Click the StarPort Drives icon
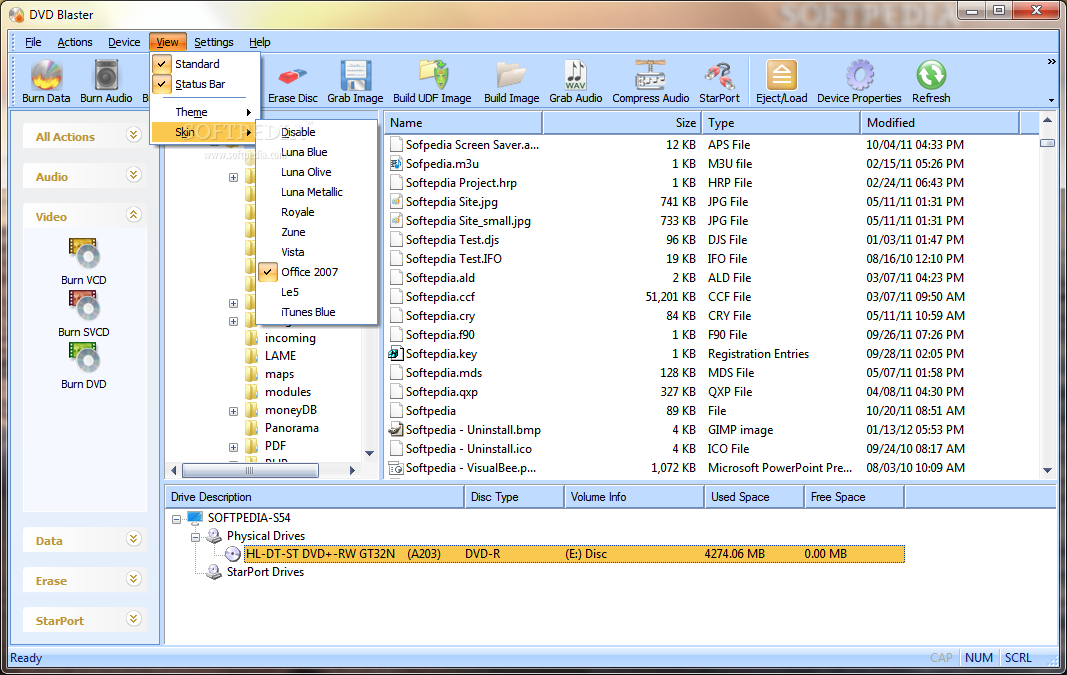 pyautogui.click(x=214, y=572)
